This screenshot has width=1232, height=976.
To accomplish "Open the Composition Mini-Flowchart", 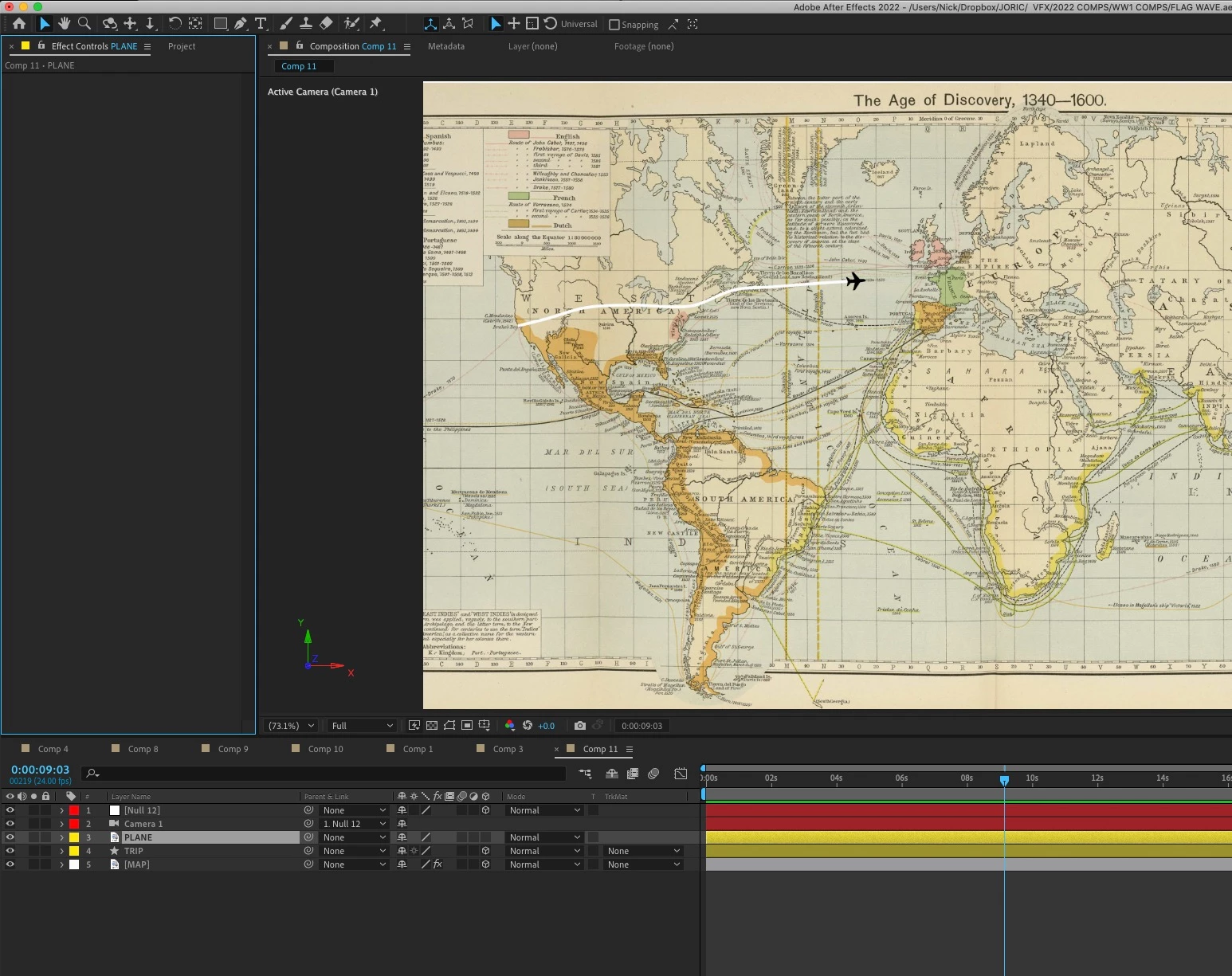I will click(x=585, y=774).
